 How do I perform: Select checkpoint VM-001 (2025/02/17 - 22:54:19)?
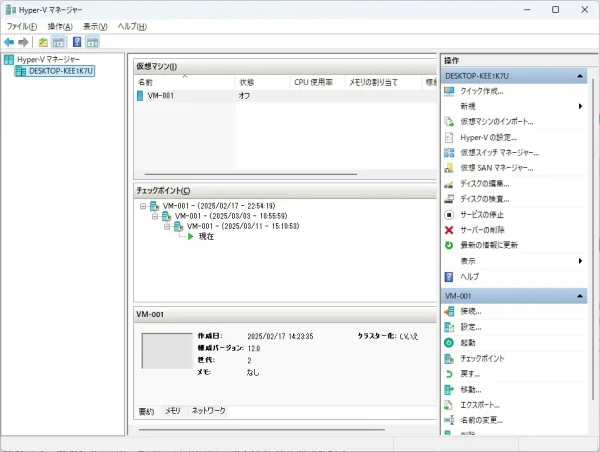[219, 206]
